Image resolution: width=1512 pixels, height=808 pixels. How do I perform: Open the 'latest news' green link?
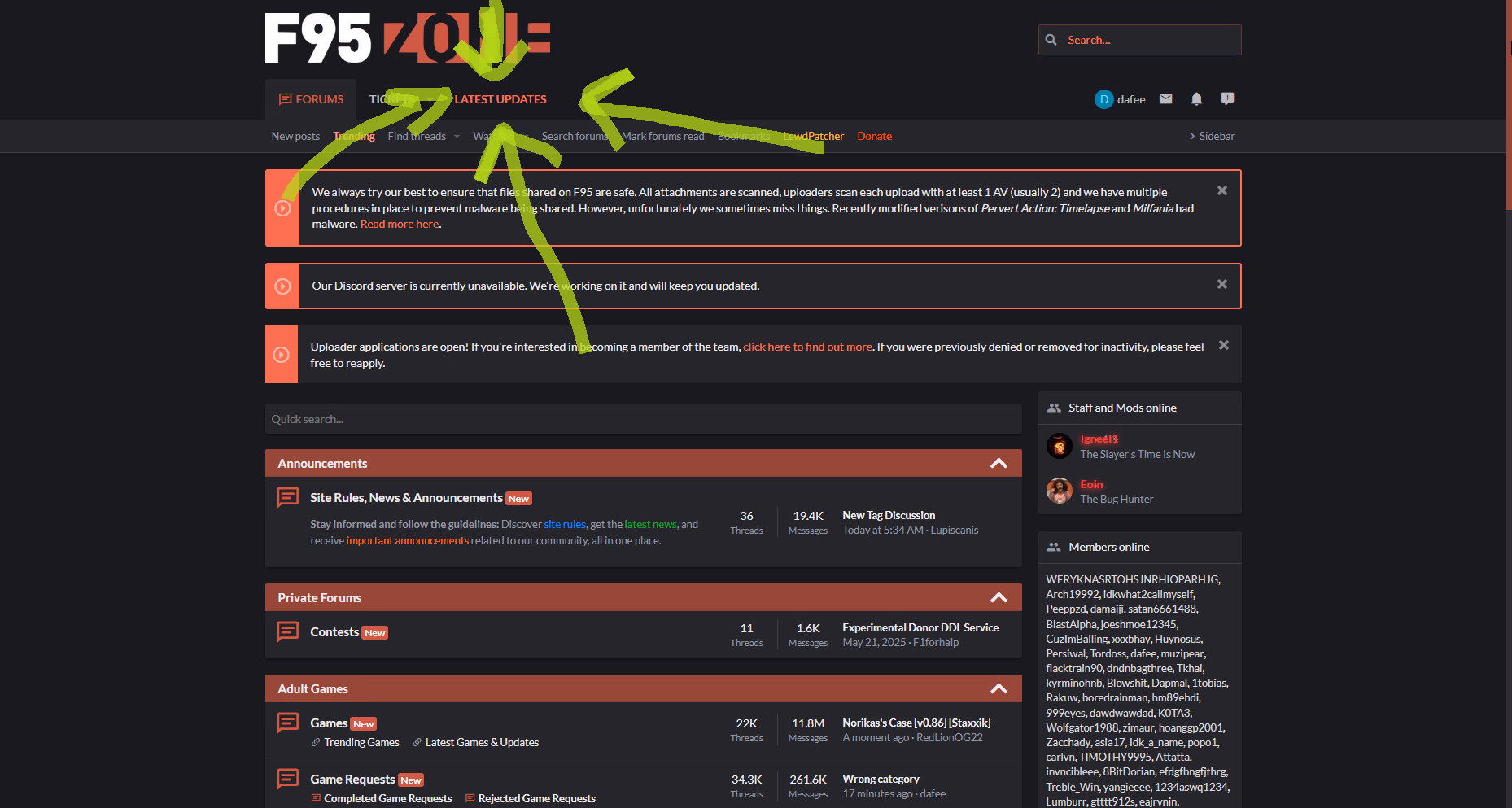tap(650, 524)
